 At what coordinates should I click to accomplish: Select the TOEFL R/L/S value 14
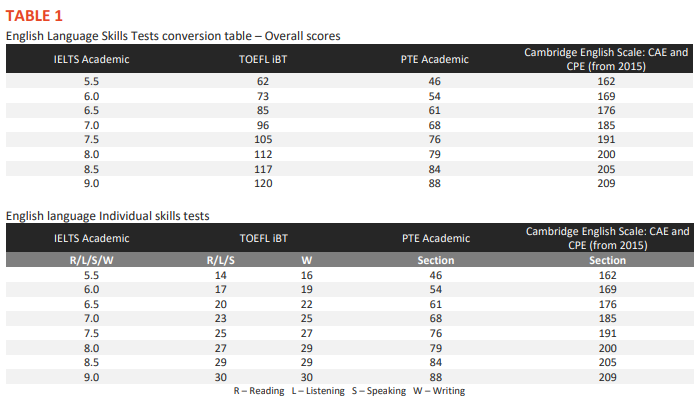coord(221,275)
